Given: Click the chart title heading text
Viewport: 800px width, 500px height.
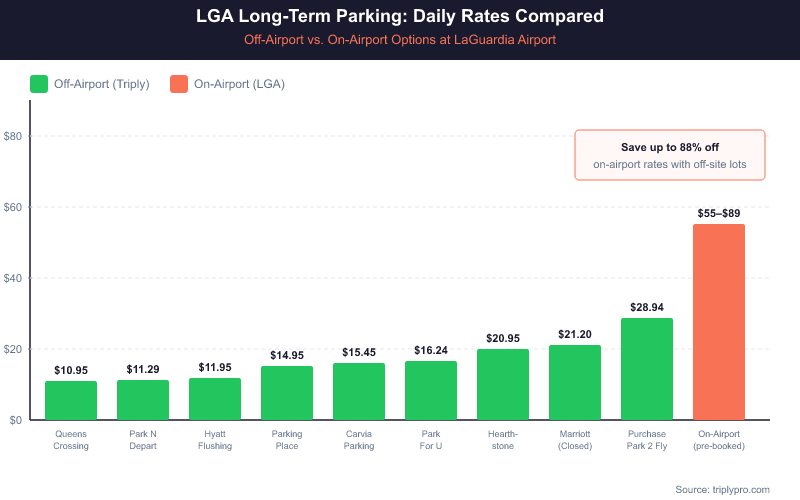Looking at the screenshot, I should [400, 17].
